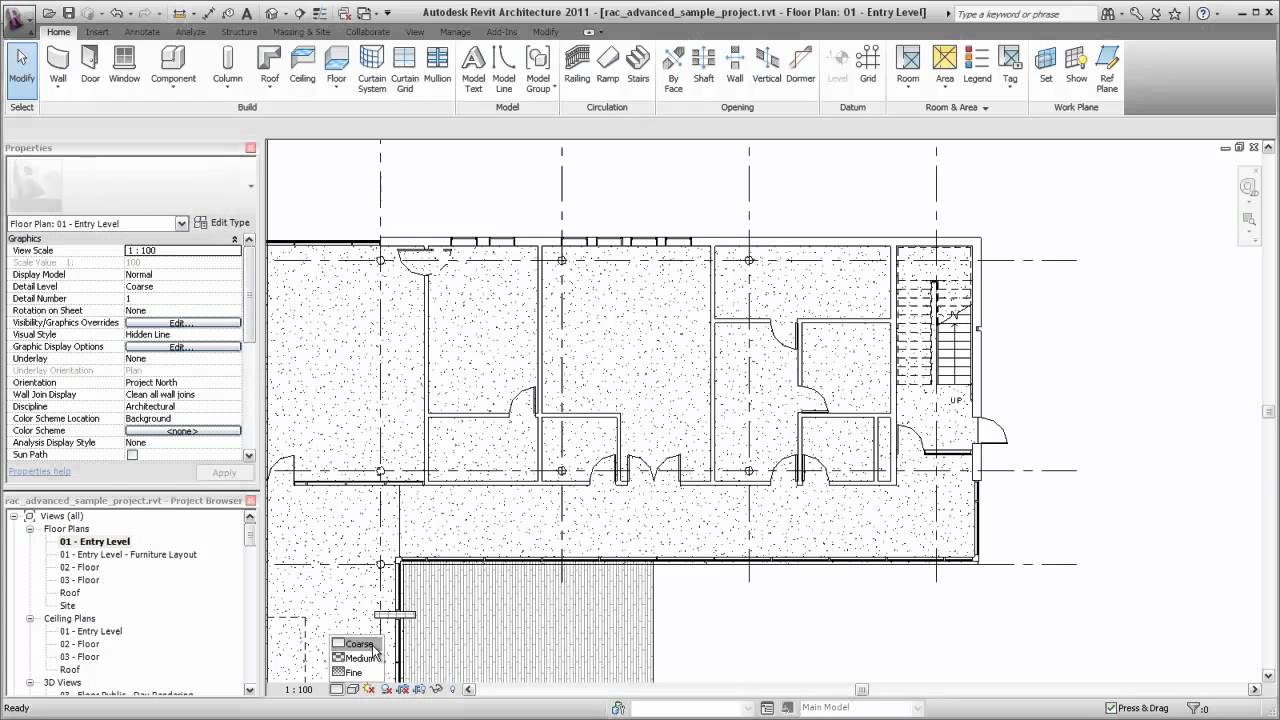Open the Model Group dropdown arrow
The image size is (1280, 720).
click(x=554, y=88)
